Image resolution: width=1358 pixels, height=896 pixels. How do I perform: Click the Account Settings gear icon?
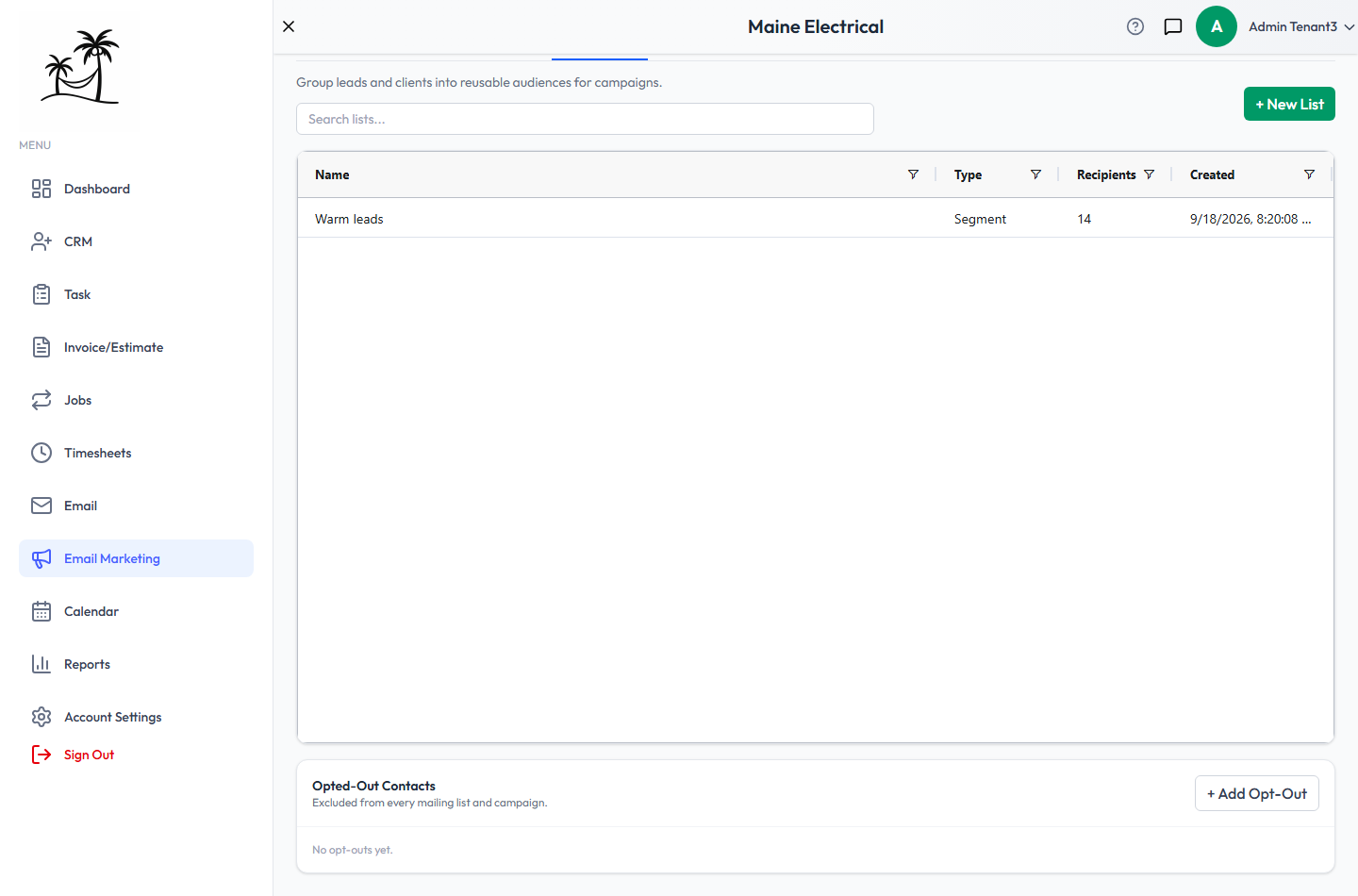pyautogui.click(x=41, y=717)
